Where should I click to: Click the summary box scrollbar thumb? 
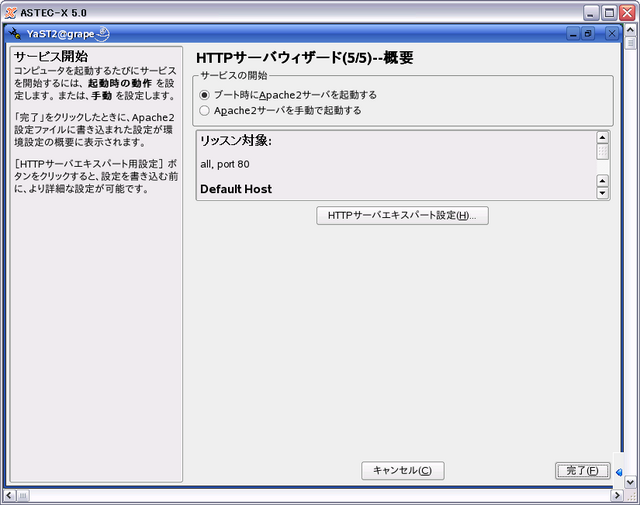click(602, 152)
